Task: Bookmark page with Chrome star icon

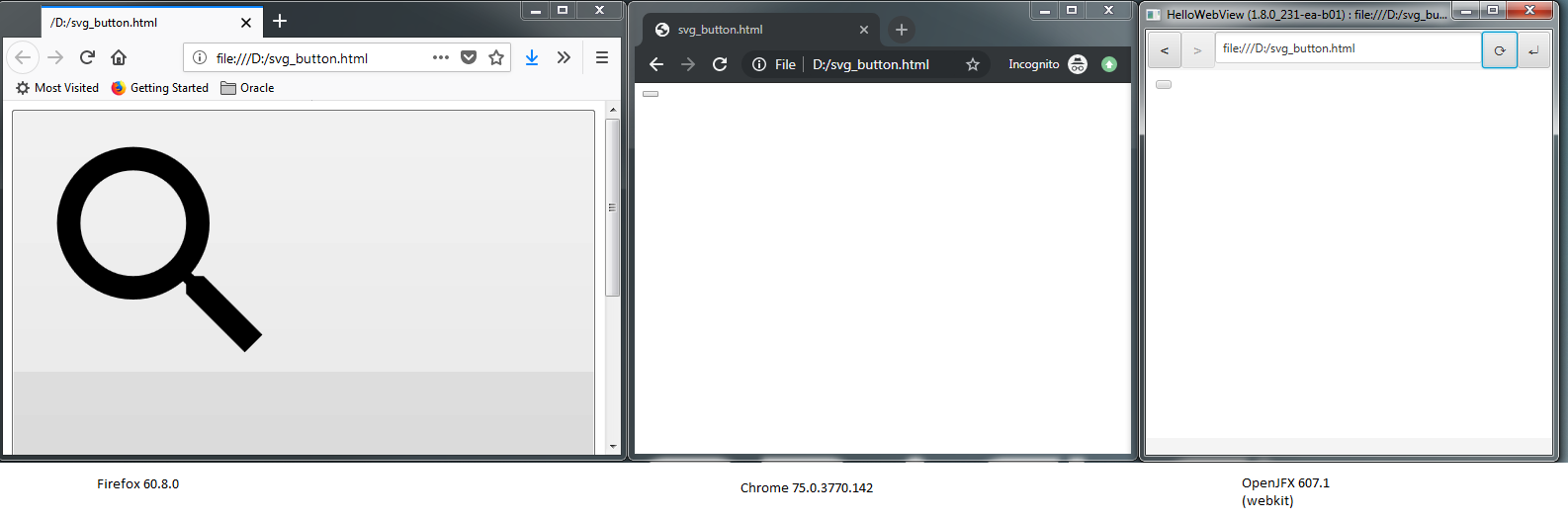Action: coord(973,64)
